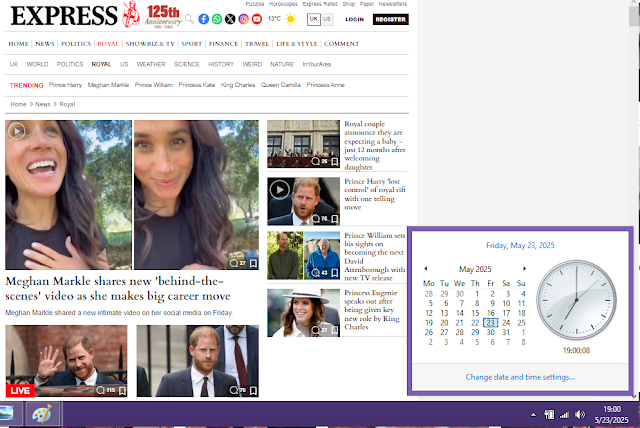The width and height of the screenshot is (640, 428).
Task: Open the Instagram social icon
Action: 244,19
